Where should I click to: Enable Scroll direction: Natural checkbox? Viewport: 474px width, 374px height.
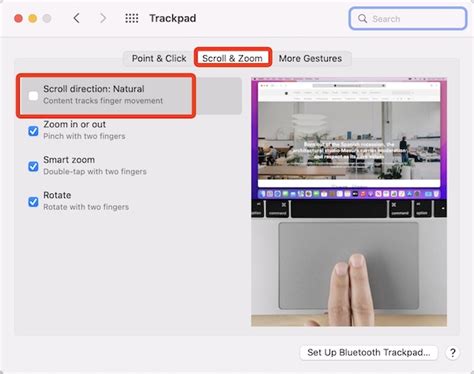point(33,96)
